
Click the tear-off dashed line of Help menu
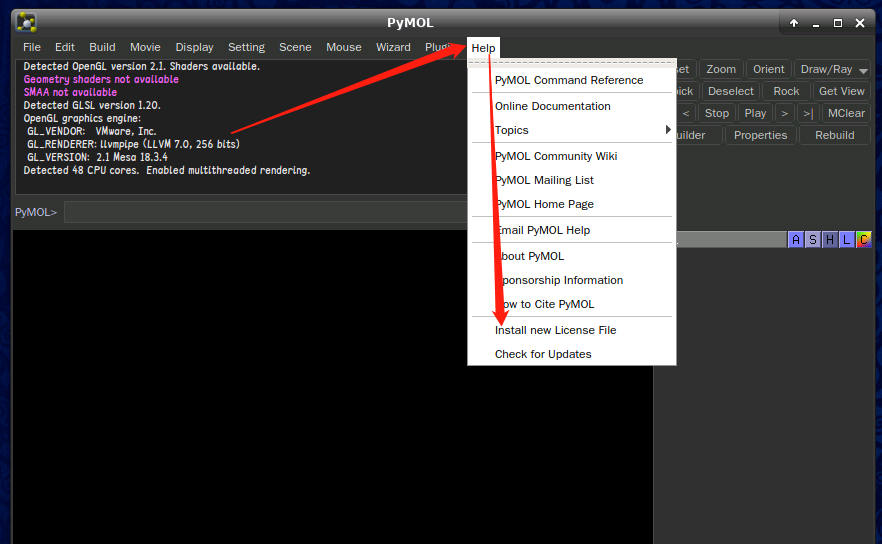pyautogui.click(x=572, y=62)
